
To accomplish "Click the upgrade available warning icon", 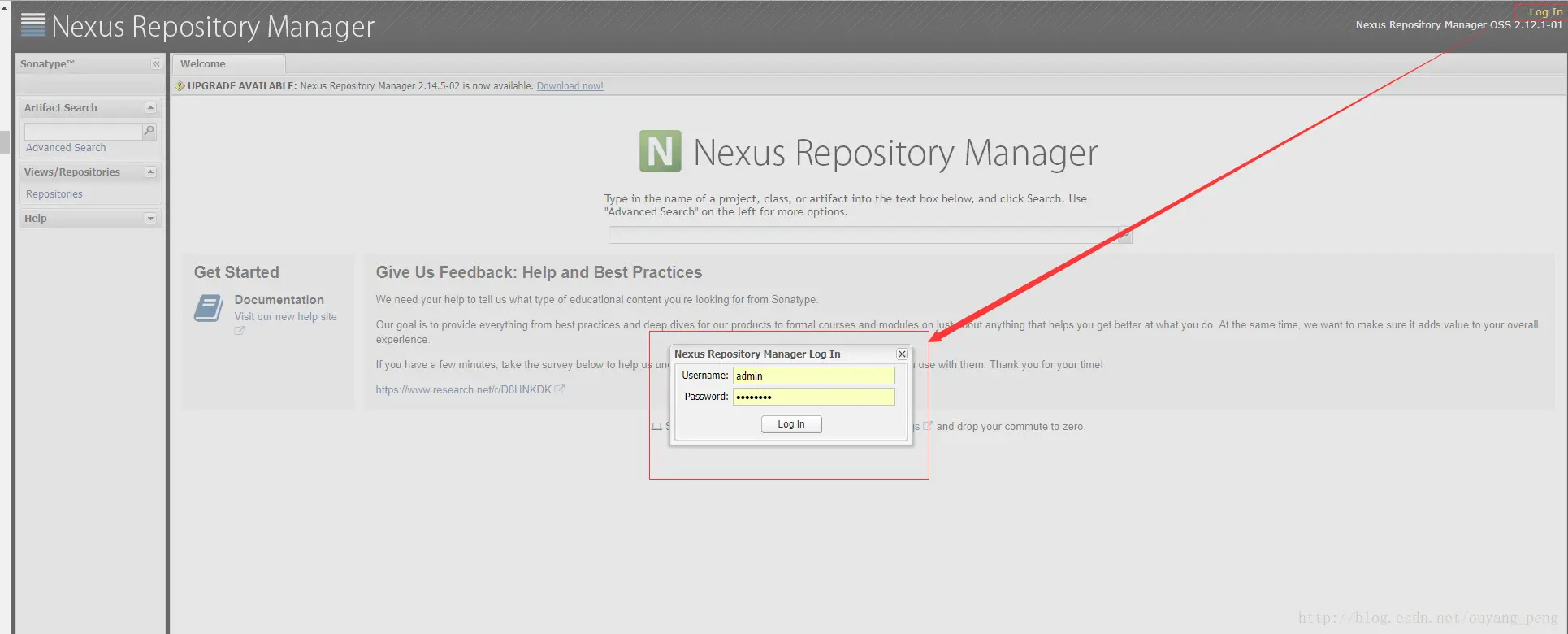I will [180, 86].
